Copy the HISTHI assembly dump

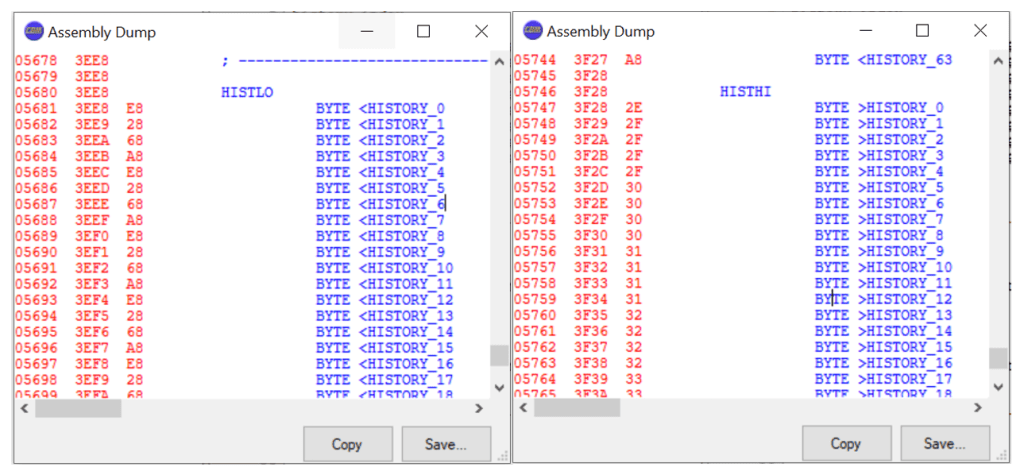845,444
